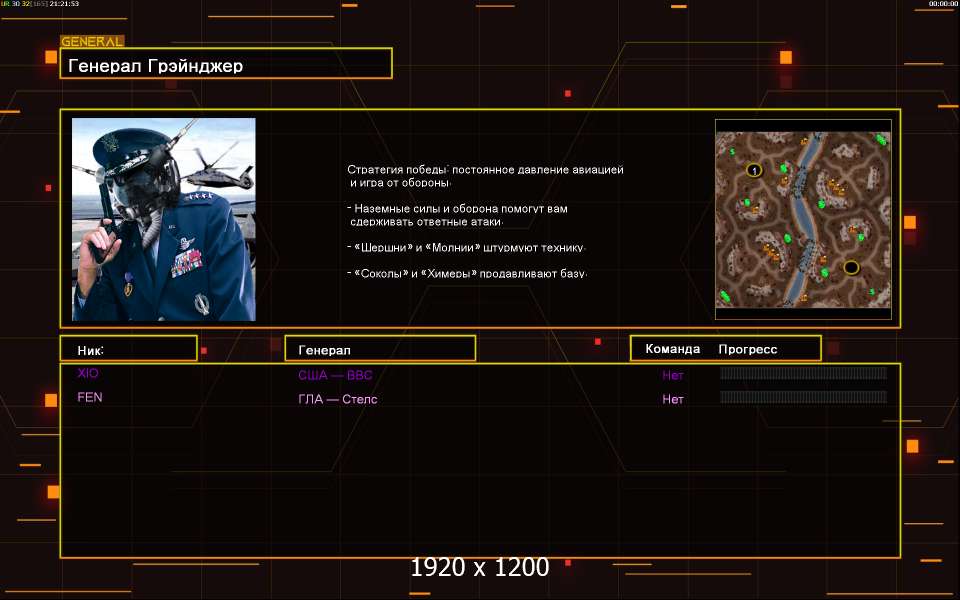Screen dimensions: 960x600
Task: Select the 'Генерал Грэйнджер' name field
Action: [226, 65]
